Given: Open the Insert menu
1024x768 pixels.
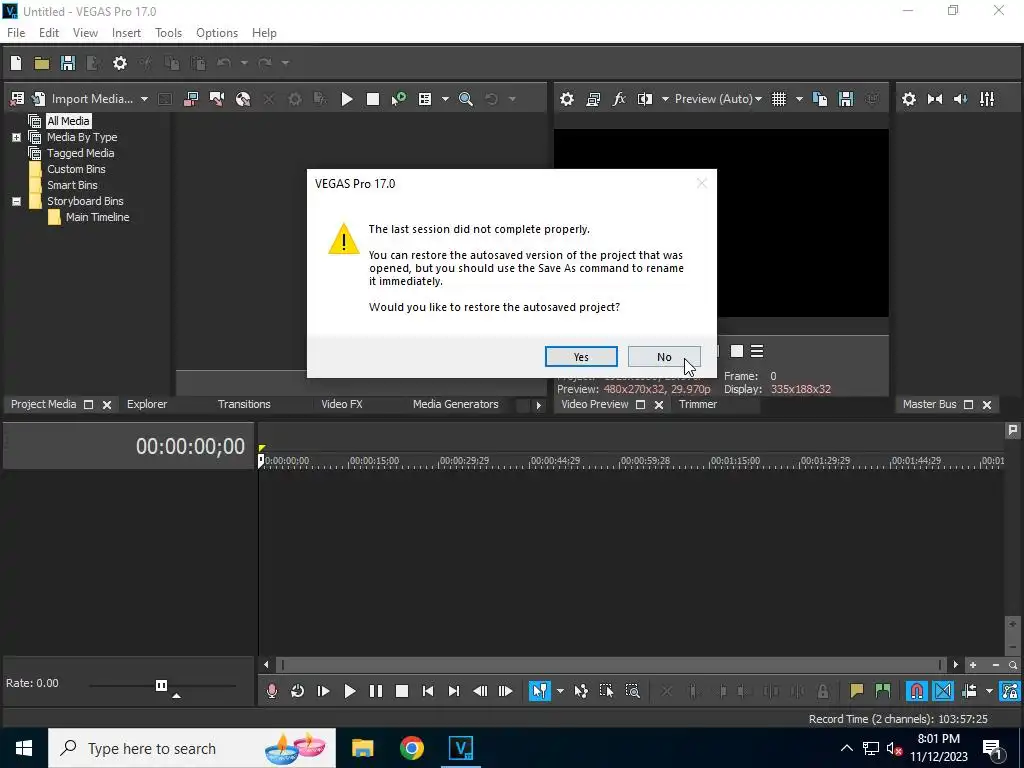Looking at the screenshot, I should click(x=126, y=33).
